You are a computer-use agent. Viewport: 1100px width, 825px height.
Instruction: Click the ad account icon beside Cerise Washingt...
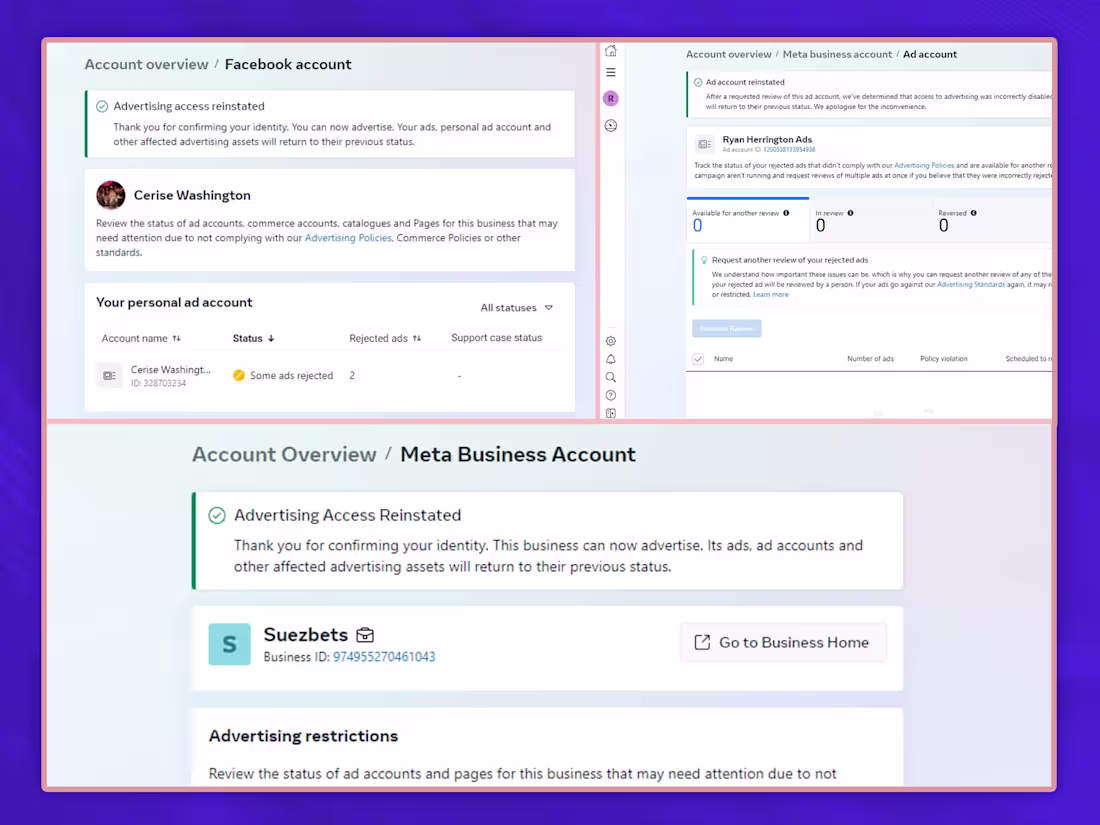click(109, 376)
